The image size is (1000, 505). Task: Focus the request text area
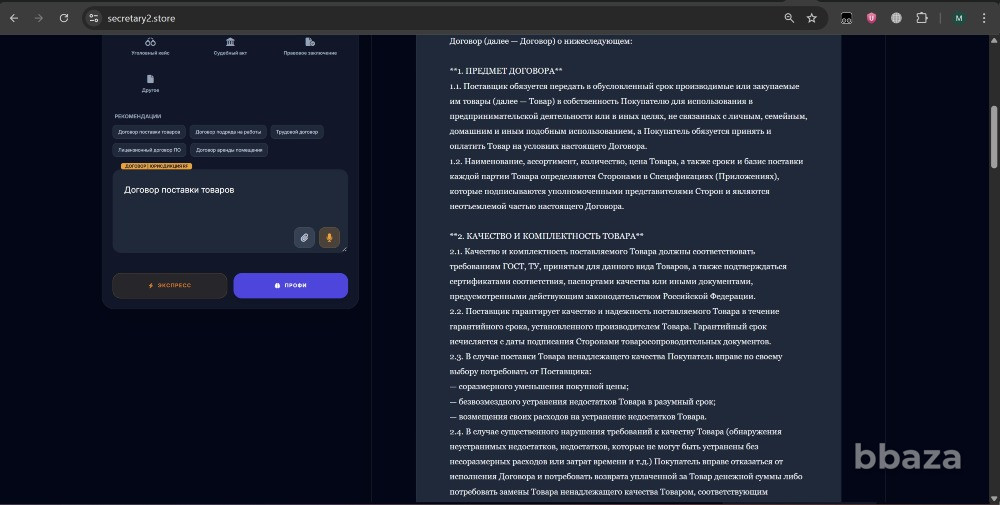pos(230,211)
